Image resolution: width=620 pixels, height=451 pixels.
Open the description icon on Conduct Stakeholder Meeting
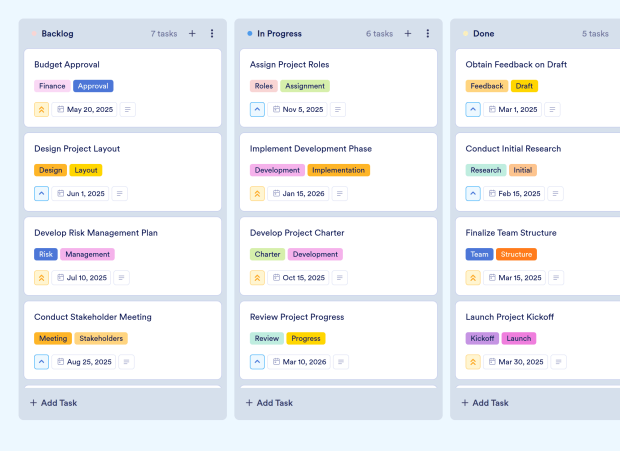coord(127,362)
